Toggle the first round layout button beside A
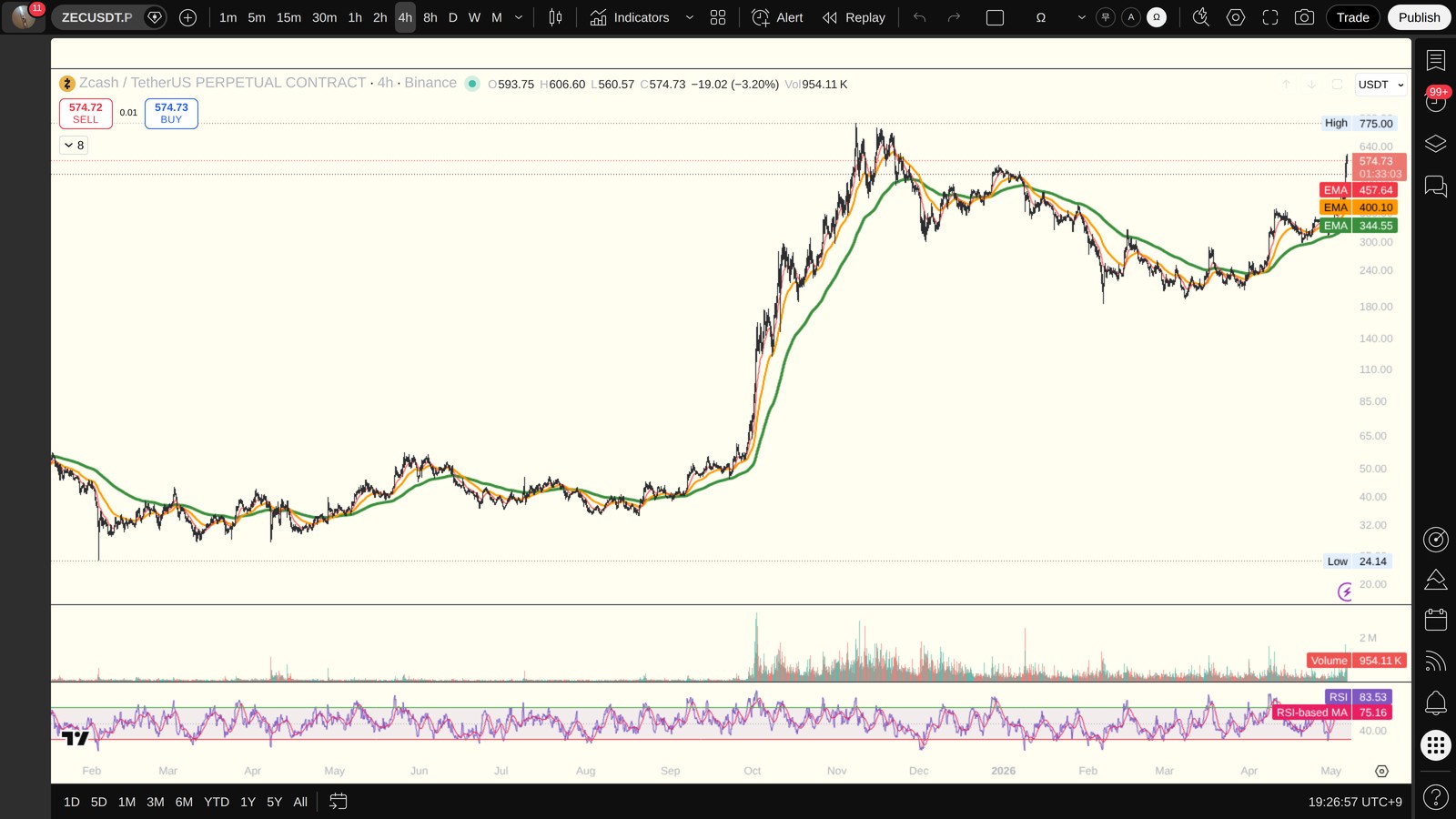The image size is (1456, 819). click(x=1106, y=17)
